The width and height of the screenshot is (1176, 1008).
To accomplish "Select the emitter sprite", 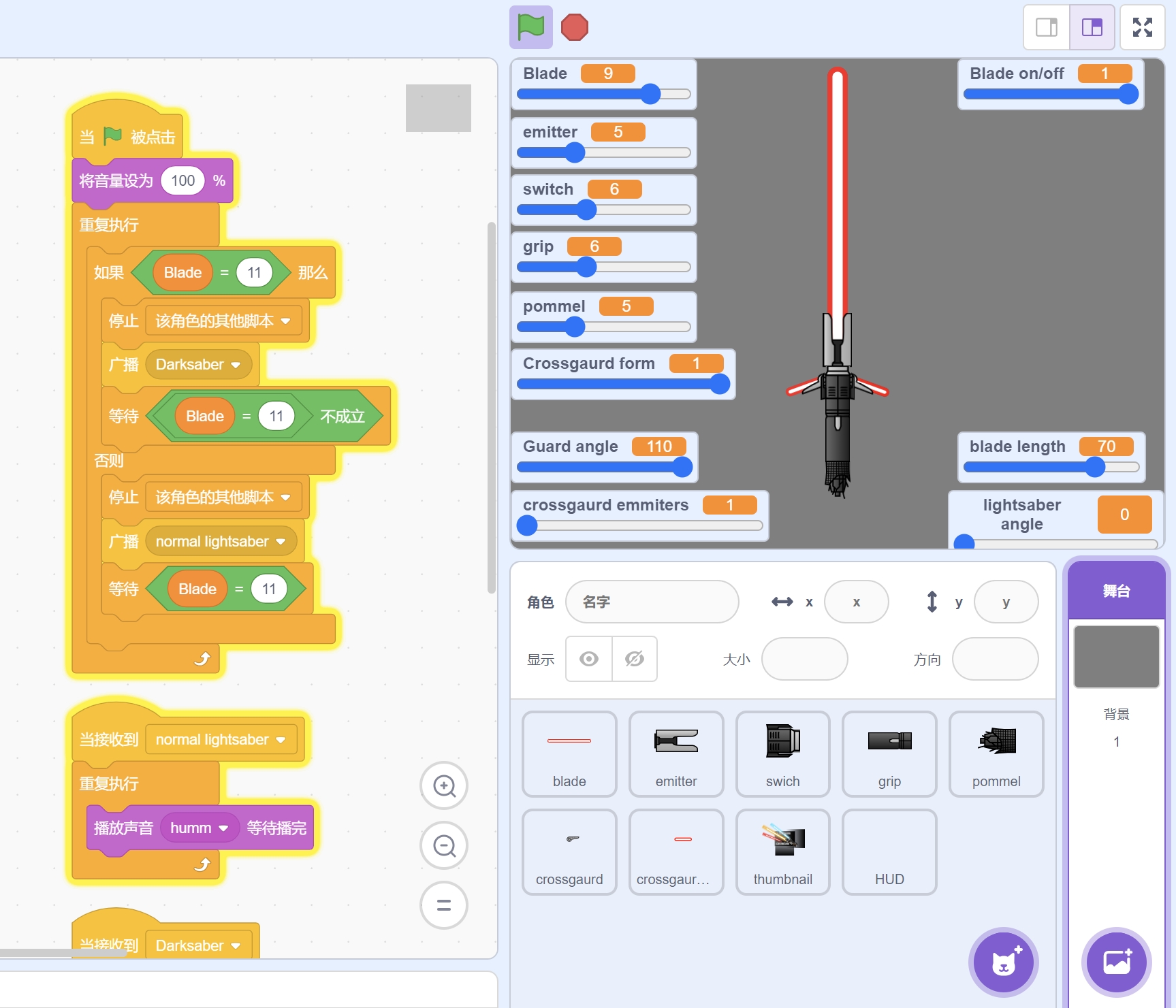I will coord(676,754).
